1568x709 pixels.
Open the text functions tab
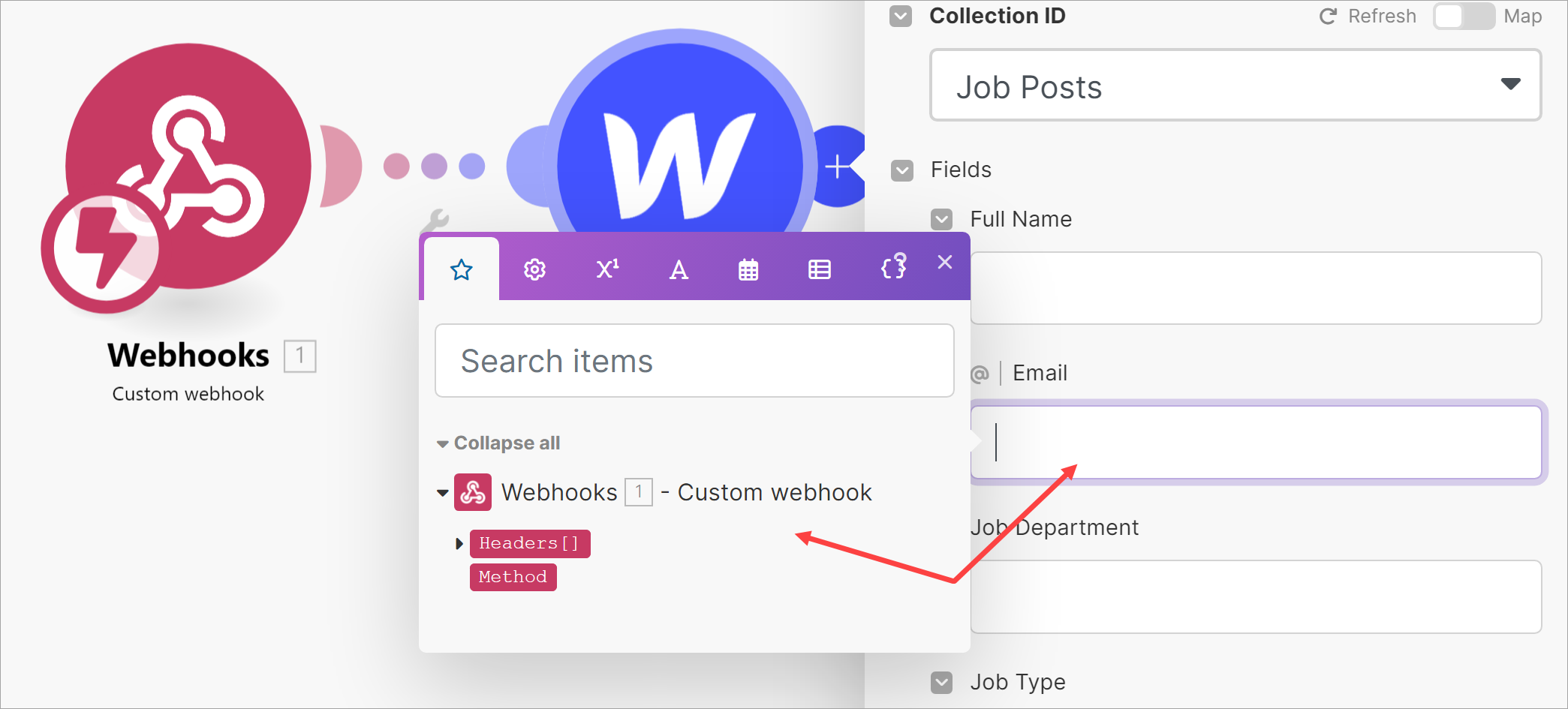coord(679,269)
